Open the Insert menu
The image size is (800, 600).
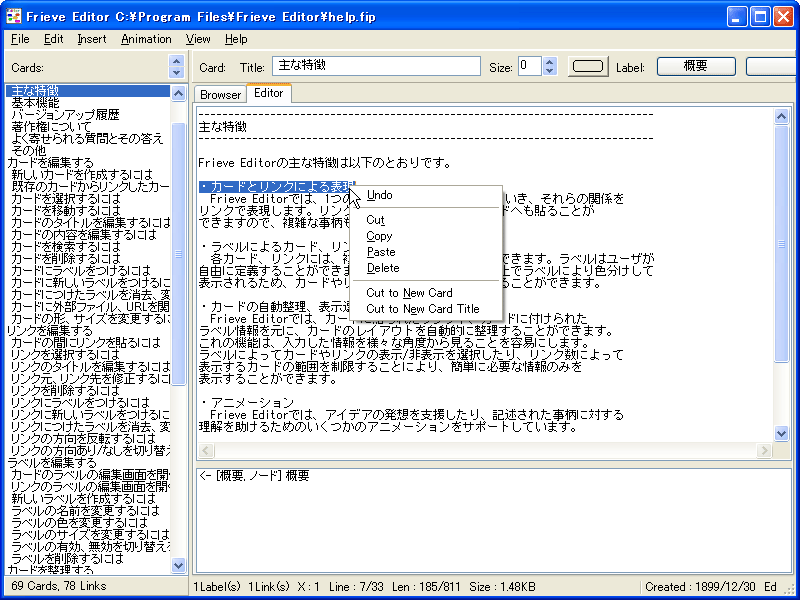point(92,39)
